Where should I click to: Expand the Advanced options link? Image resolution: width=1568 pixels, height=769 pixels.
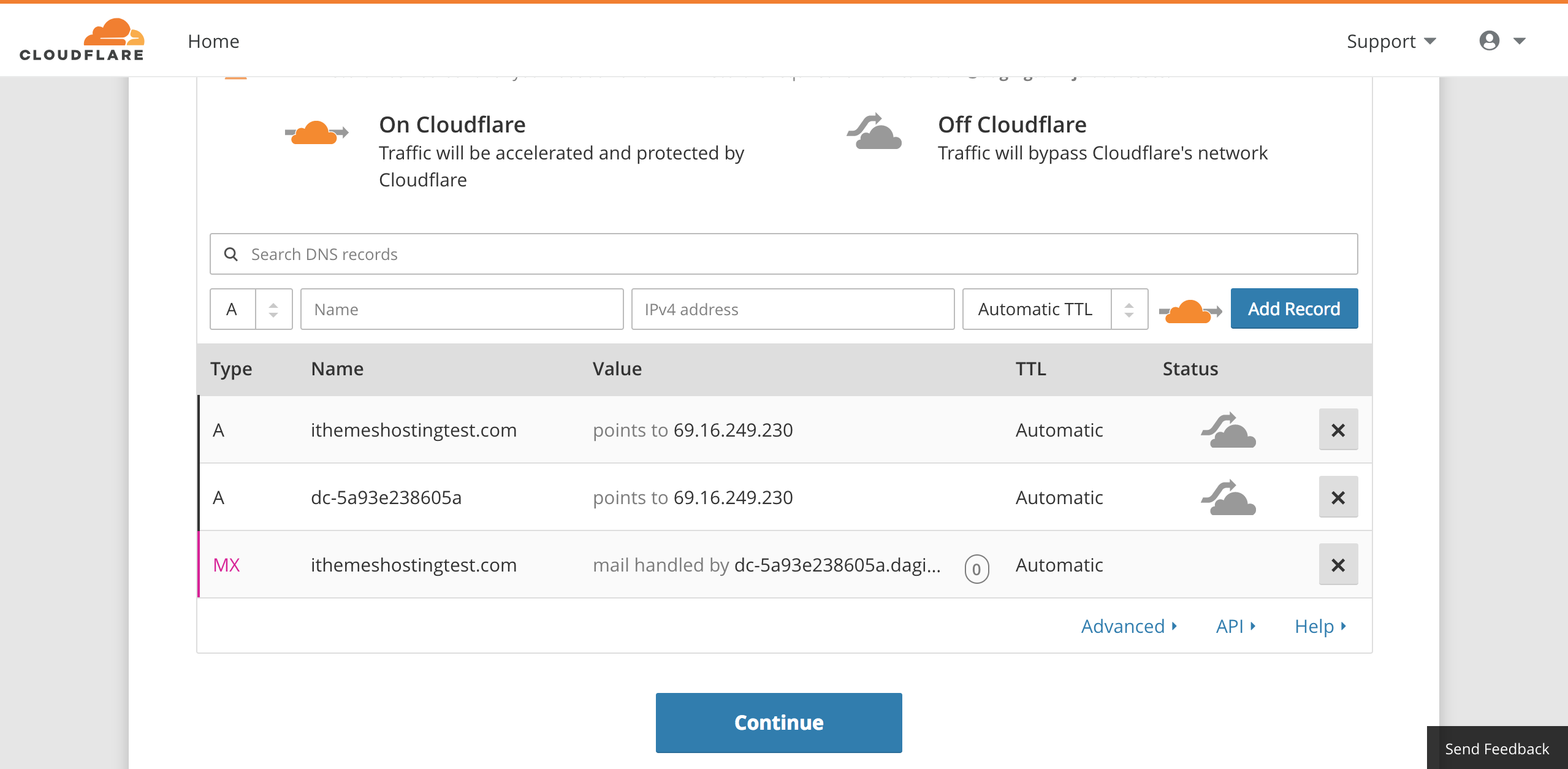click(x=1128, y=626)
